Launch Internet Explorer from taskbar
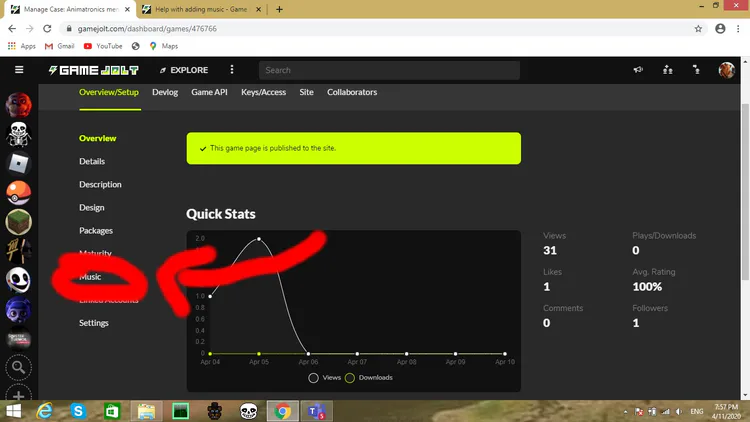Image resolution: width=750 pixels, height=422 pixels. (44, 411)
